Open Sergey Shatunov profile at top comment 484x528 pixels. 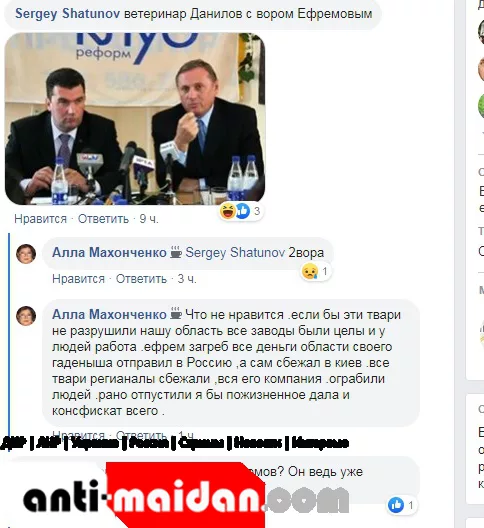[67, 14]
